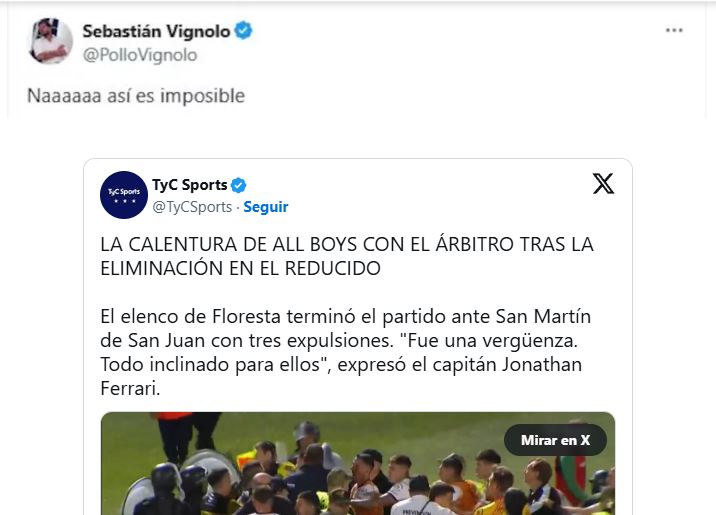
Task: Follow TyC Sports via Seguir link
Action: coord(265,207)
